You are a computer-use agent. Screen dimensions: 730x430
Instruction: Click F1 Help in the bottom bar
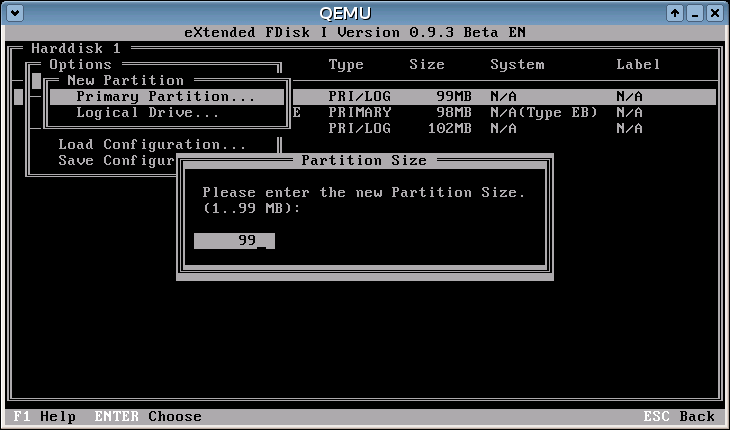point(42,416)
